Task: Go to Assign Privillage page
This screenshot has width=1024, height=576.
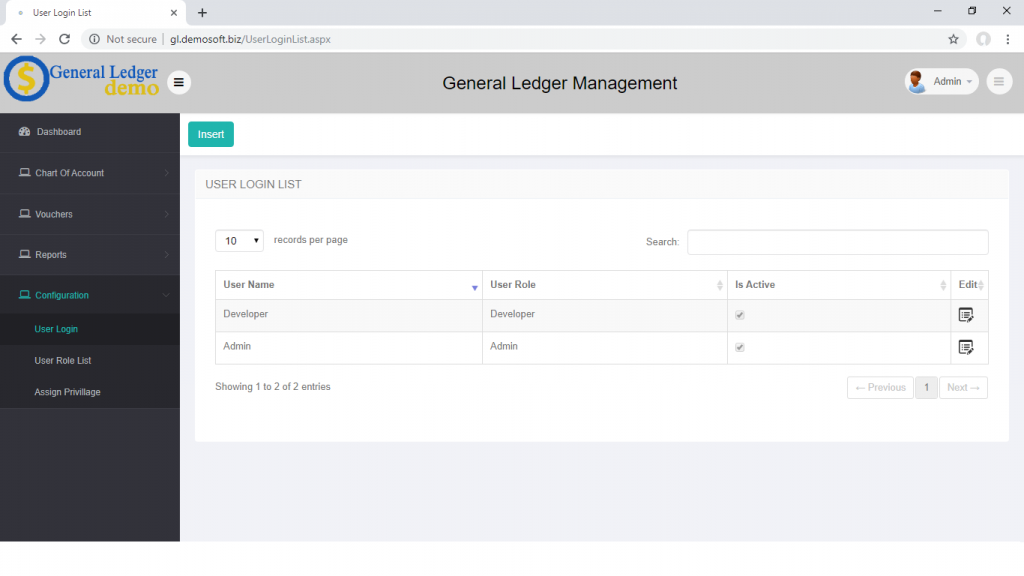Action: 67,392
